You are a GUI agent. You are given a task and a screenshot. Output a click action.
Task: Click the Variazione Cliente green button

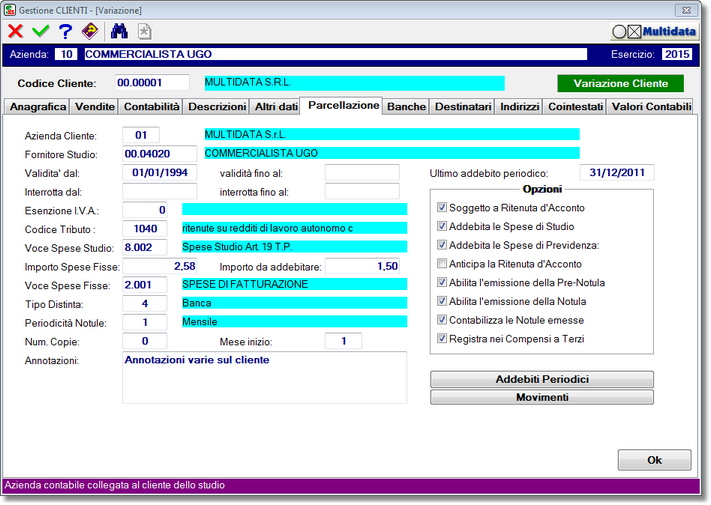(620, 83)
